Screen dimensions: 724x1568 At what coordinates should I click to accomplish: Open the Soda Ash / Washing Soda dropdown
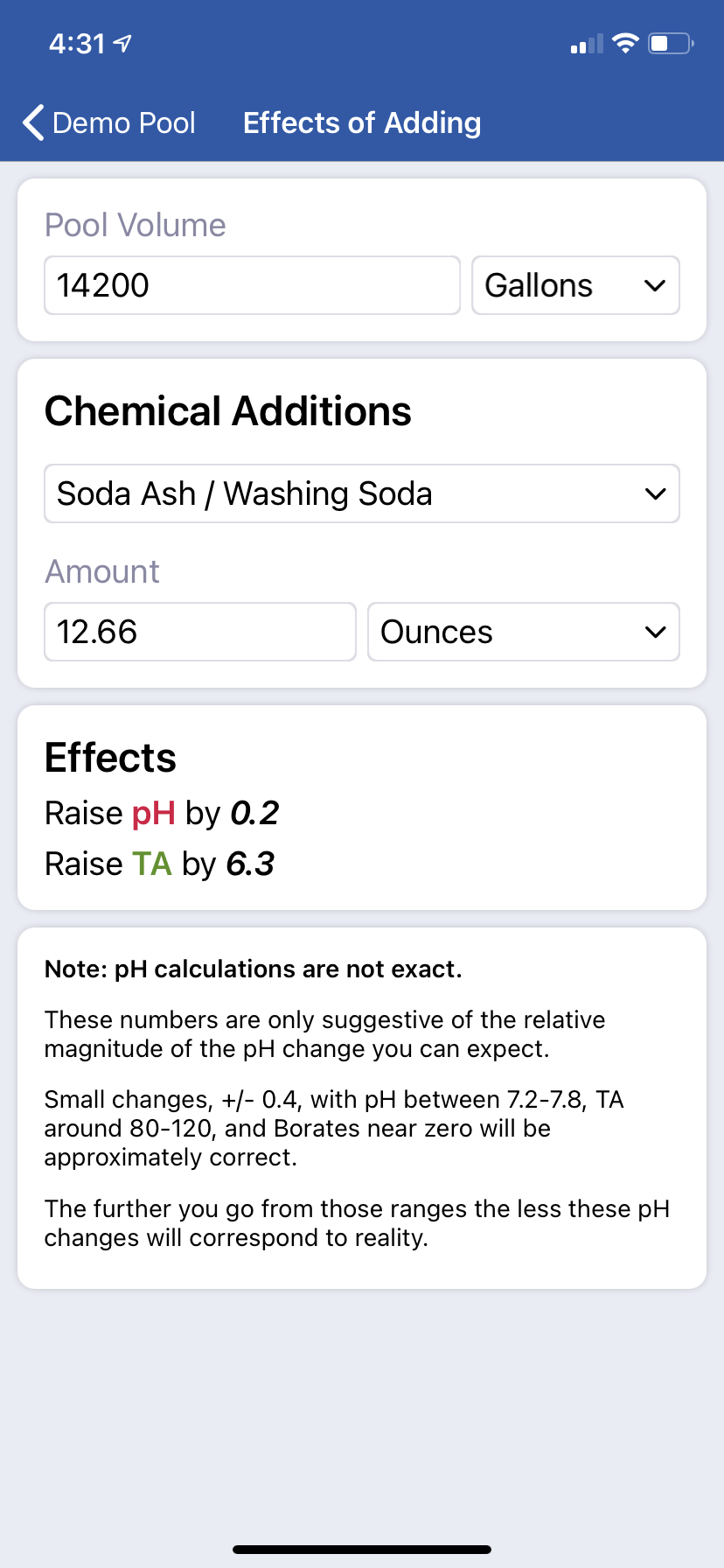362,493
